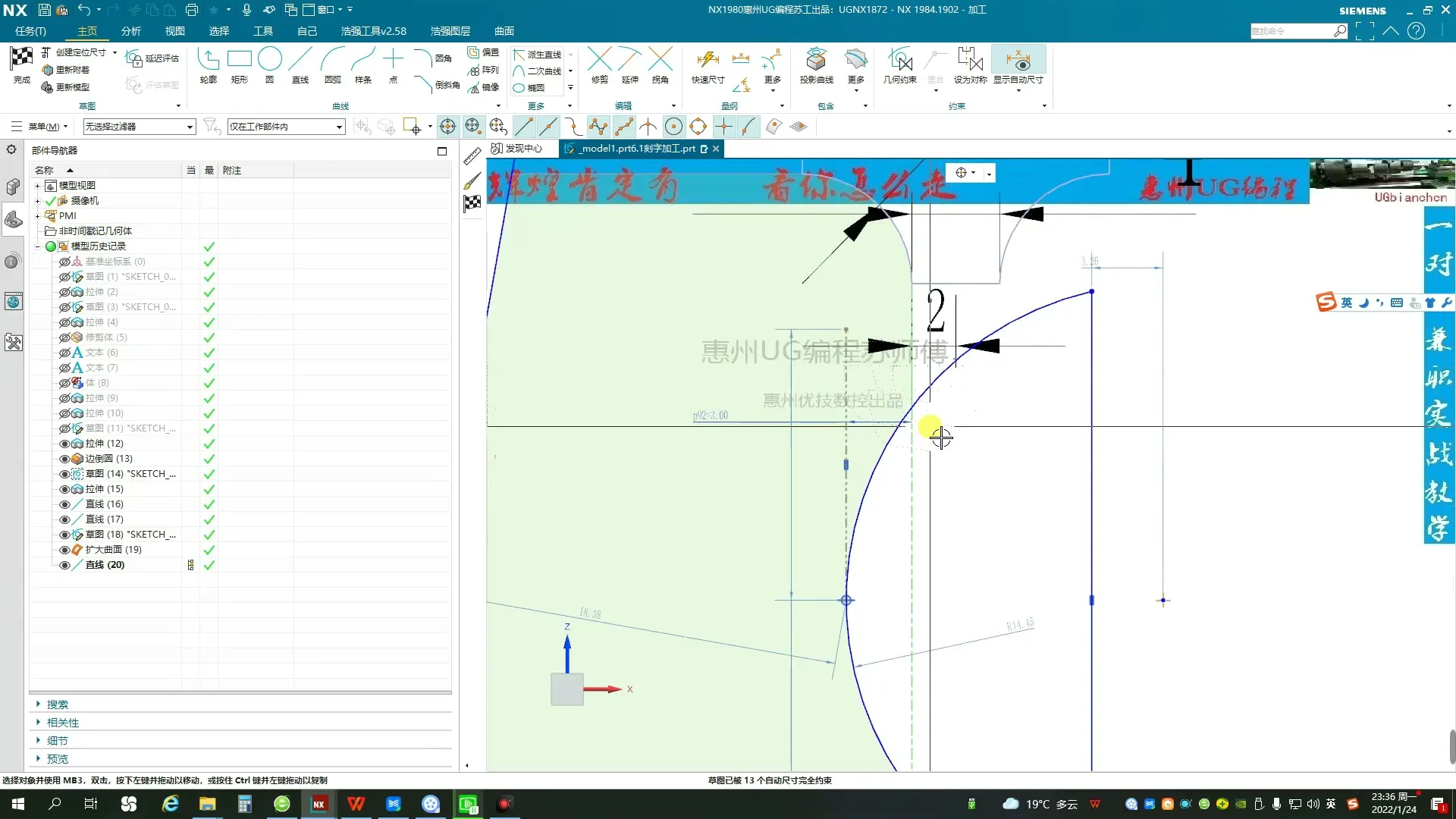Select the 设为对称 (Make Symmetric) tool
Viewport: 1456px width, 819px height.
970,61
